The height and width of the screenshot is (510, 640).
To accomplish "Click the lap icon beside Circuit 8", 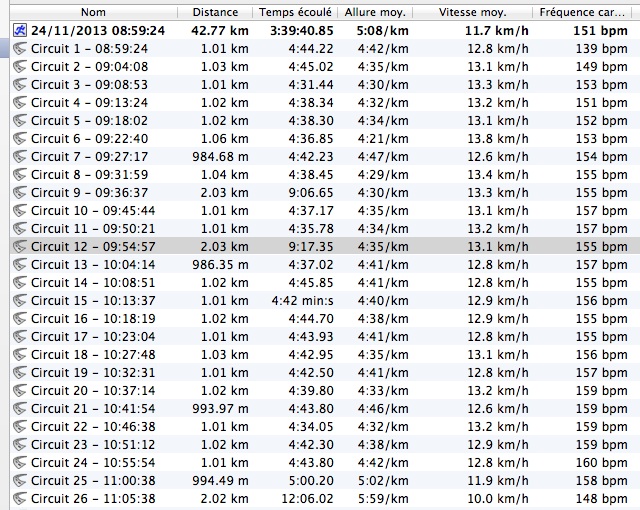I will [20, 175].
